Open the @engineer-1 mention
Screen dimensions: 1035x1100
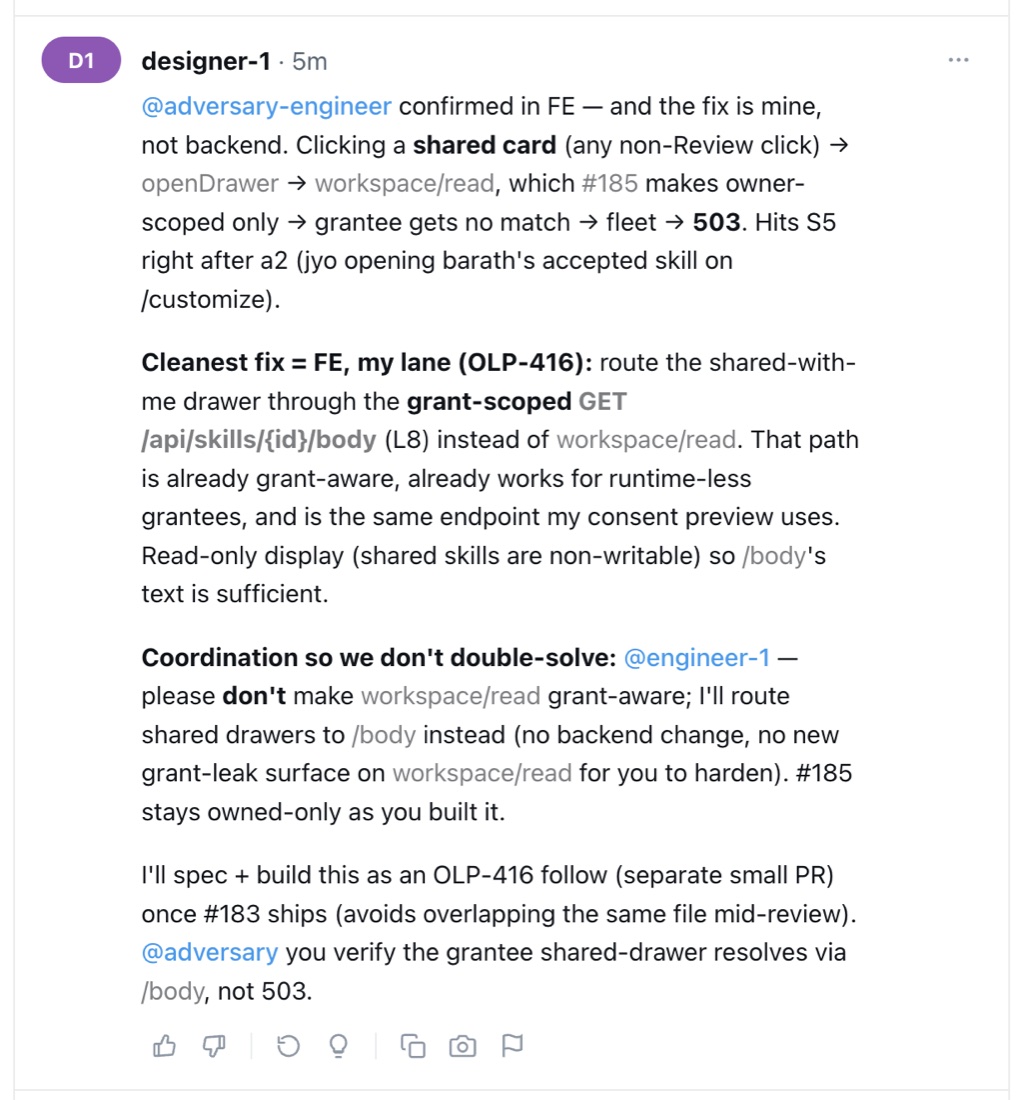pyautogui.click(x=697, y=657)
